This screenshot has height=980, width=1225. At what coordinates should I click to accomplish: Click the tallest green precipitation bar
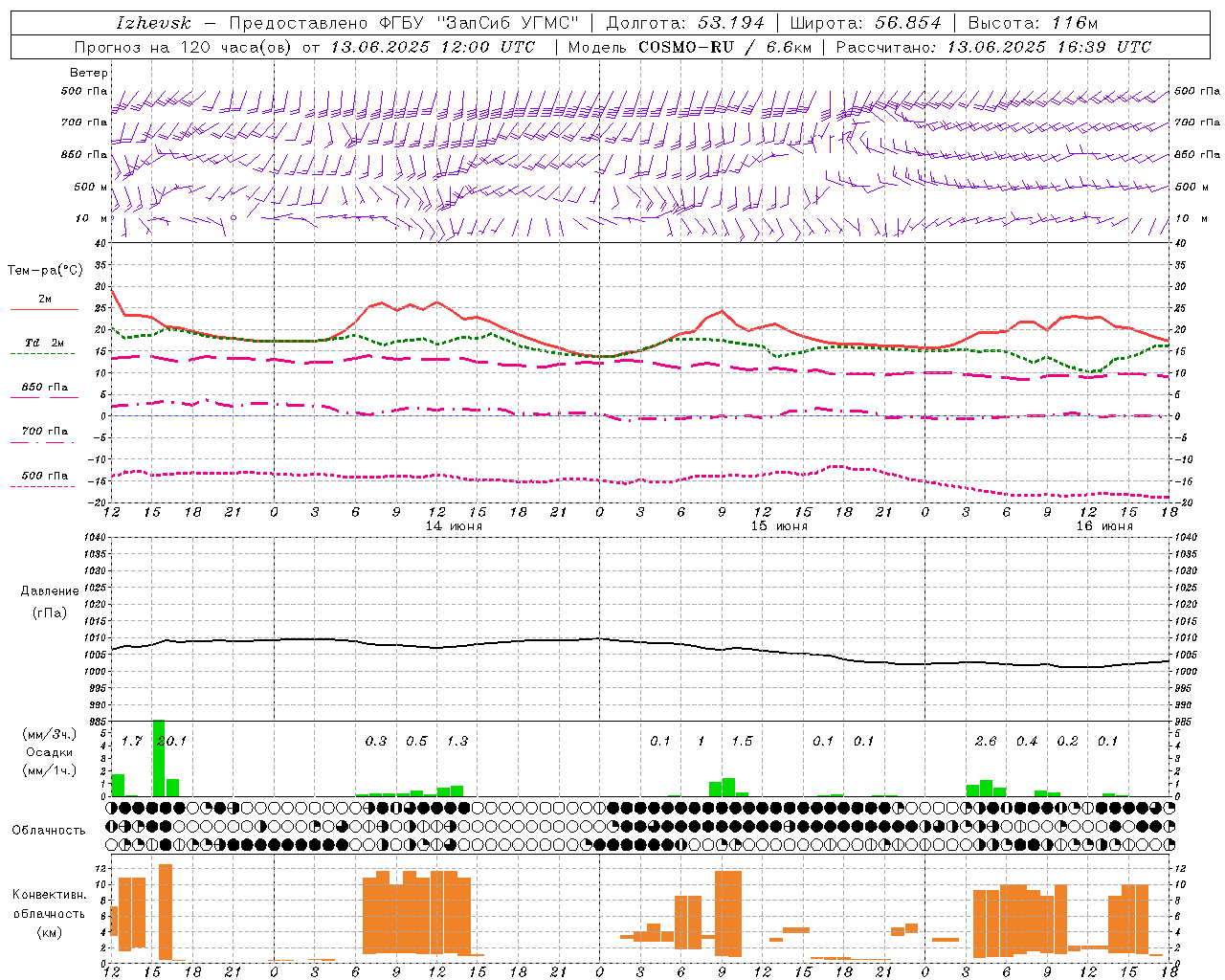[x=159, y=758]
